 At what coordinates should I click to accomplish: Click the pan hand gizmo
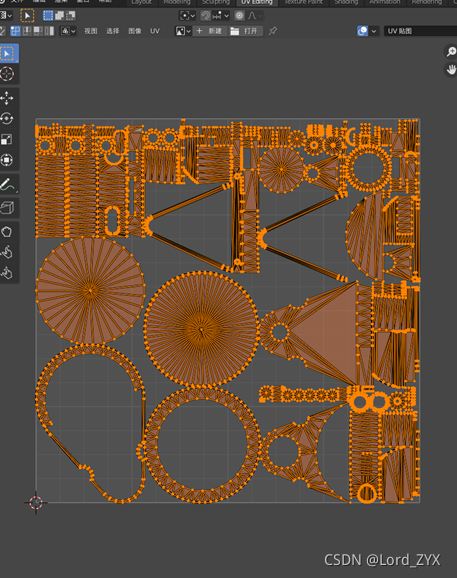pos(450,69)
